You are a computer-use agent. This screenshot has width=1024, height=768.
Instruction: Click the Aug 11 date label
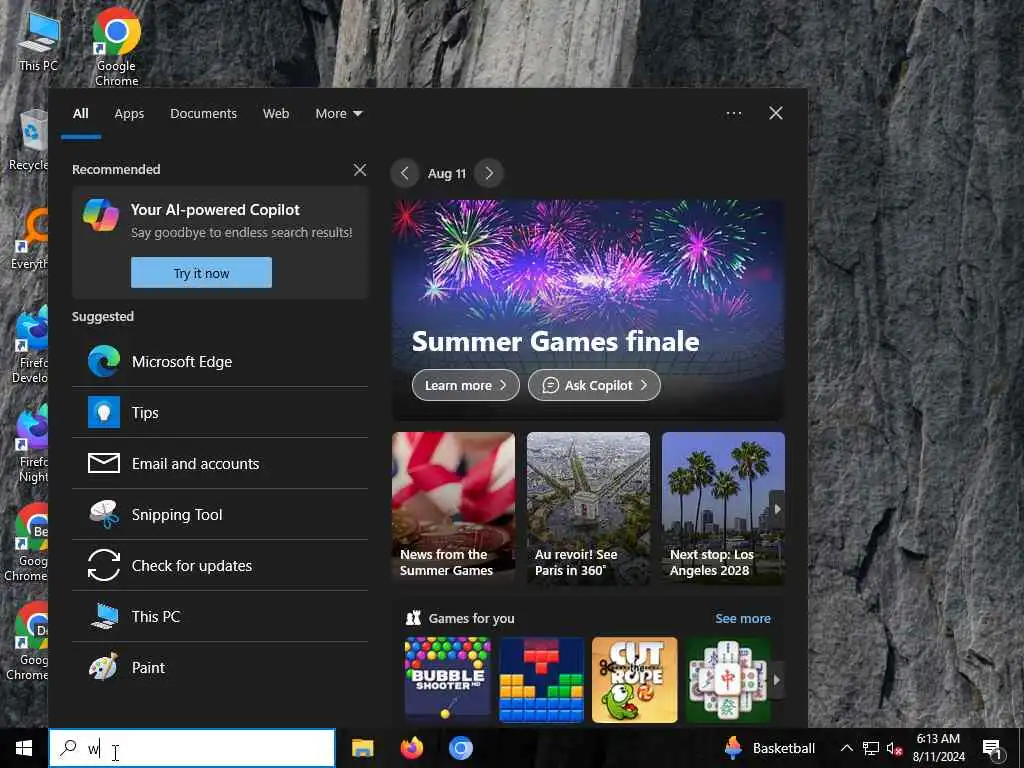tap(447, 174)
